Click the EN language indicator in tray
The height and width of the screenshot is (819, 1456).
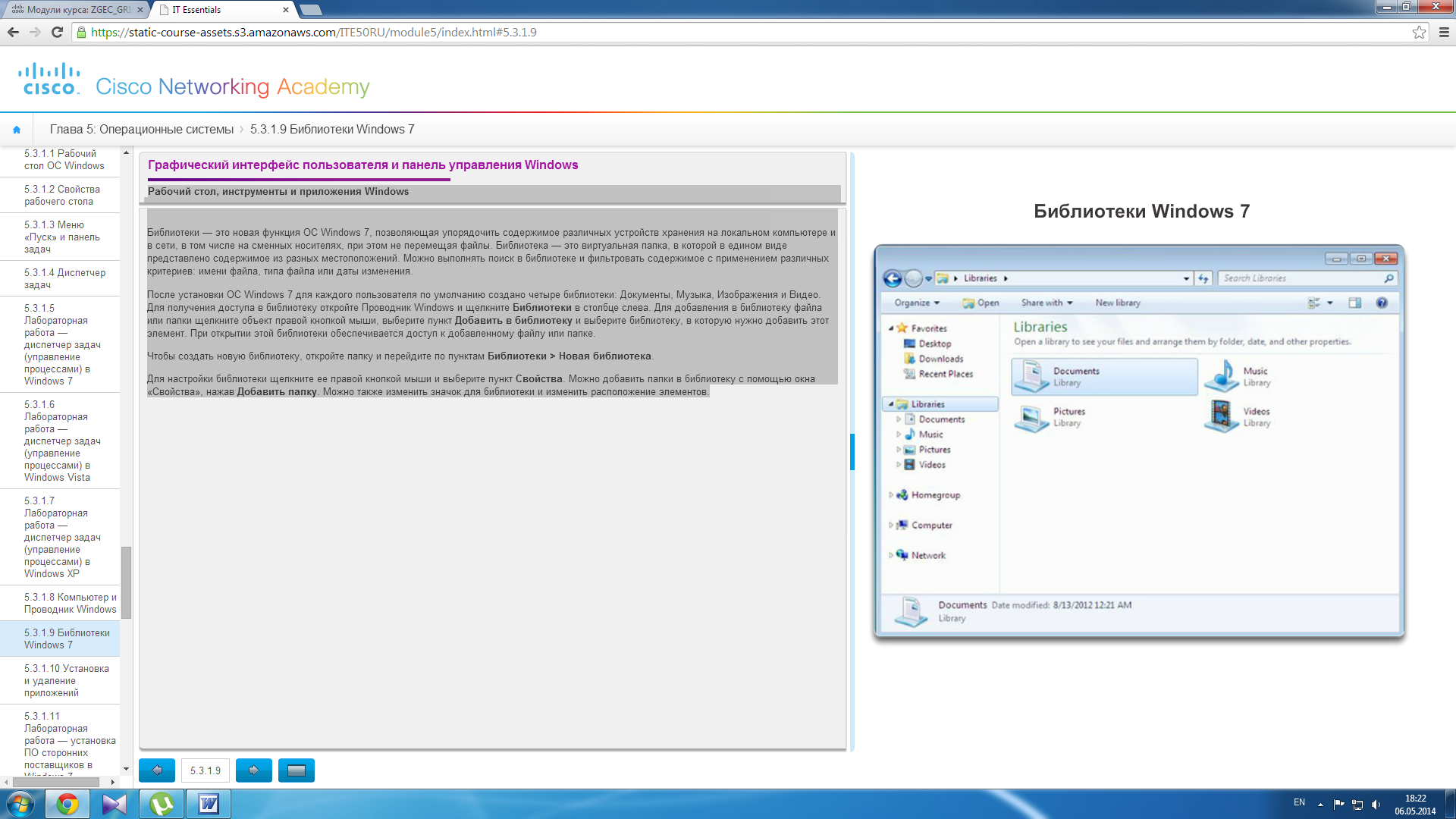coord(1299,802)
